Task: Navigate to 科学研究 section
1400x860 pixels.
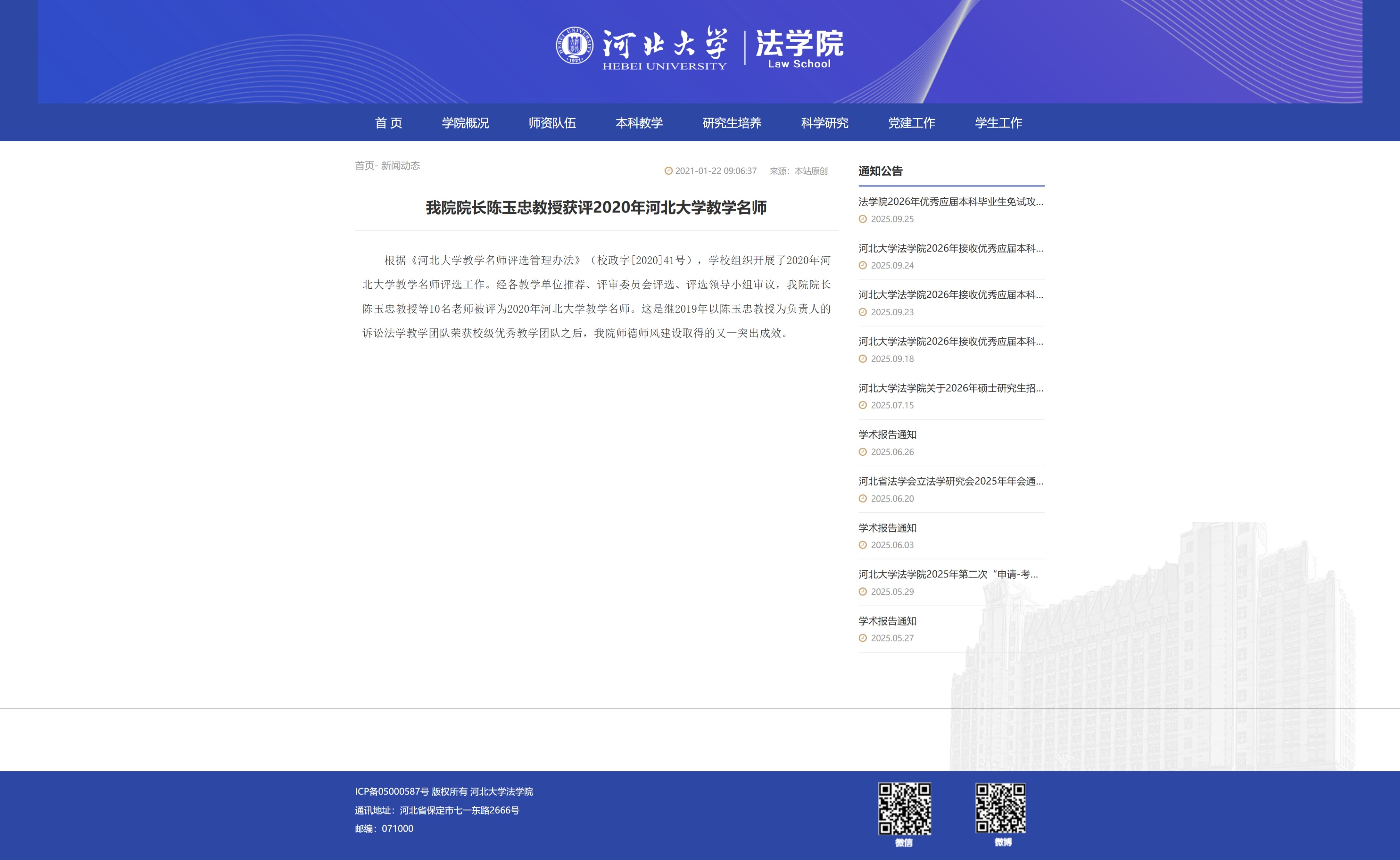Action: (x=824, y=123)
